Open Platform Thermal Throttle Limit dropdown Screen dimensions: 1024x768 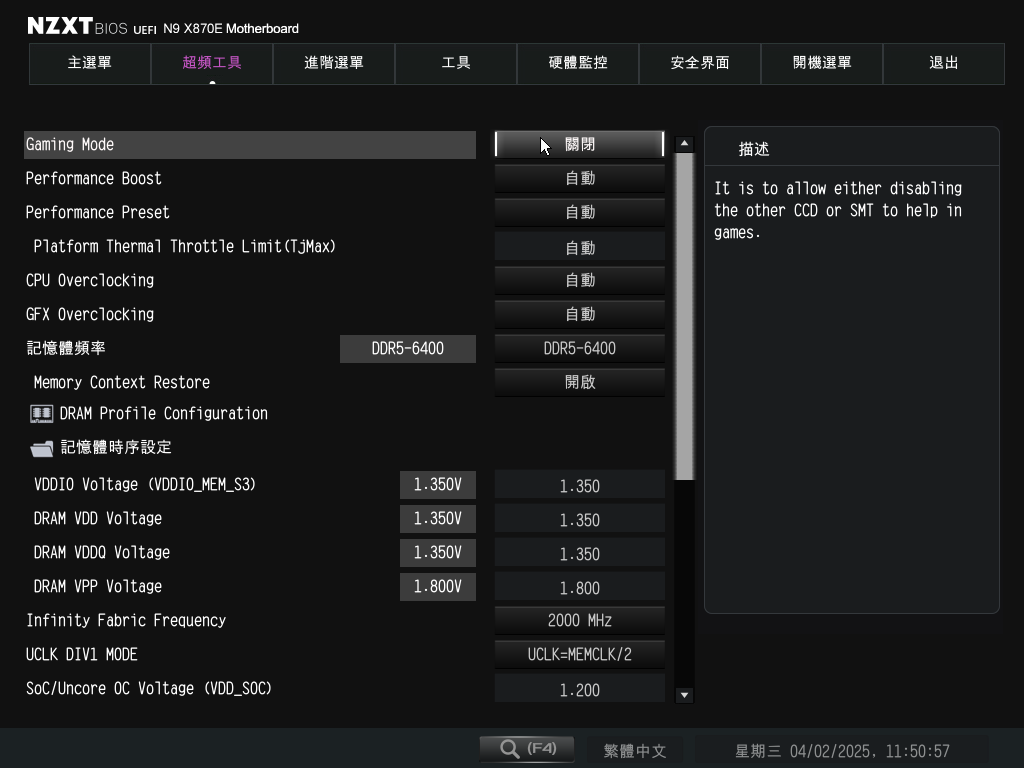coord(580,247)
